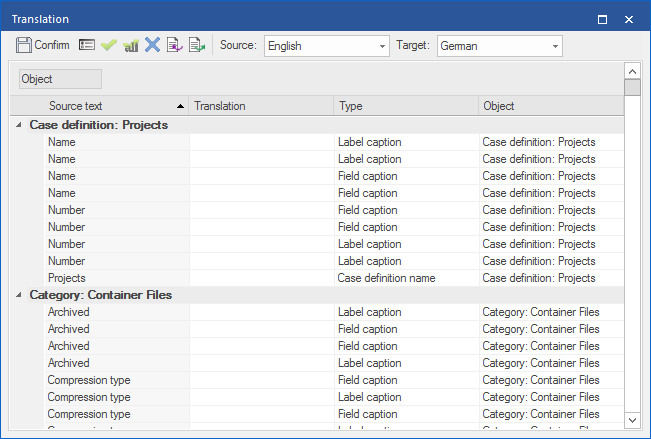Image resolution: width=651 pixels, height=439 pixels.
Task: Click the approve all checkmark icon
Action: (x=131, y=45)
